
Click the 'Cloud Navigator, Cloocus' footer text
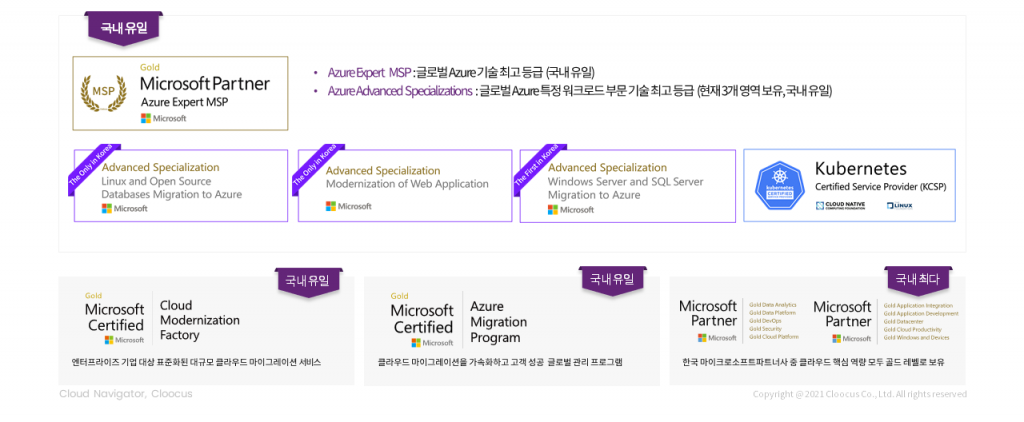coord(126,394)
